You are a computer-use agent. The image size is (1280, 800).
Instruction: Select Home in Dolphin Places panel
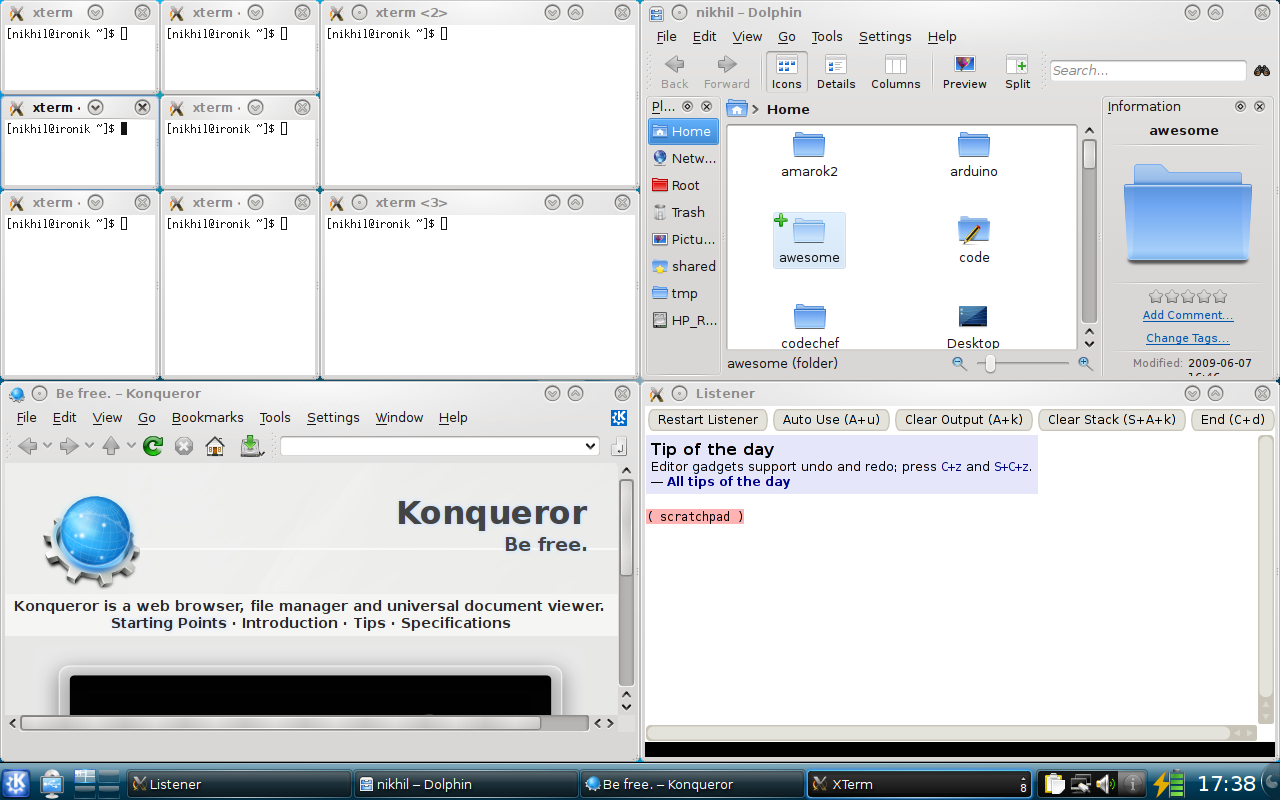683,131
